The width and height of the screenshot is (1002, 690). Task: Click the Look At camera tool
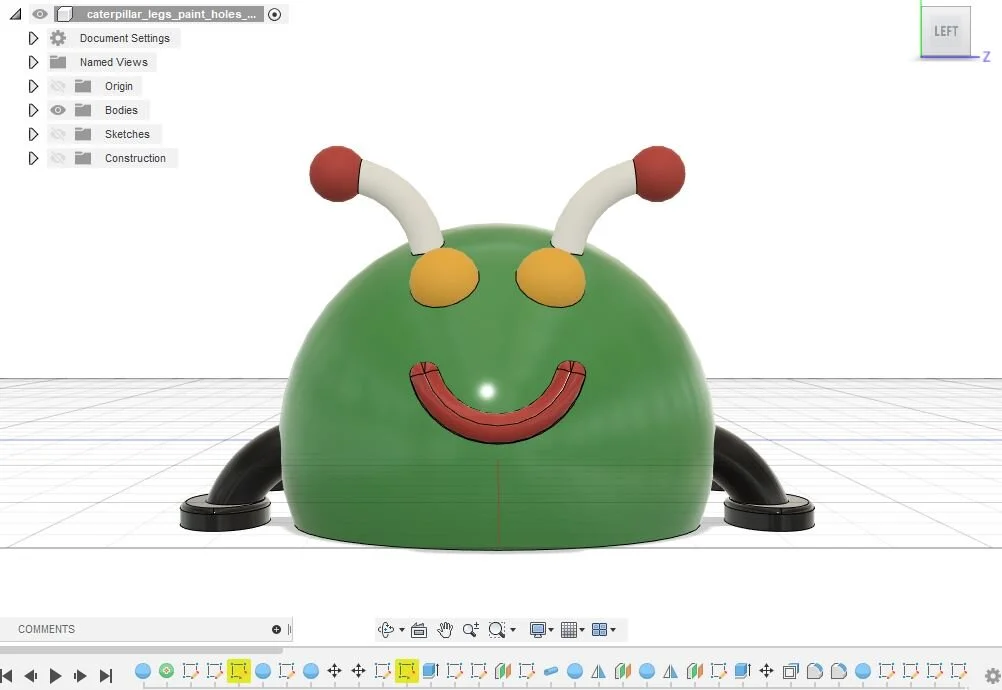[419, 630]
